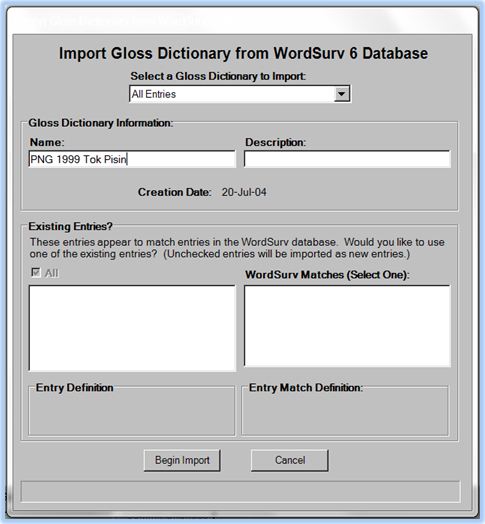This screenshot has width=485, height=524.
Task: Click the Begin Import button
Action: coord(182,460)
